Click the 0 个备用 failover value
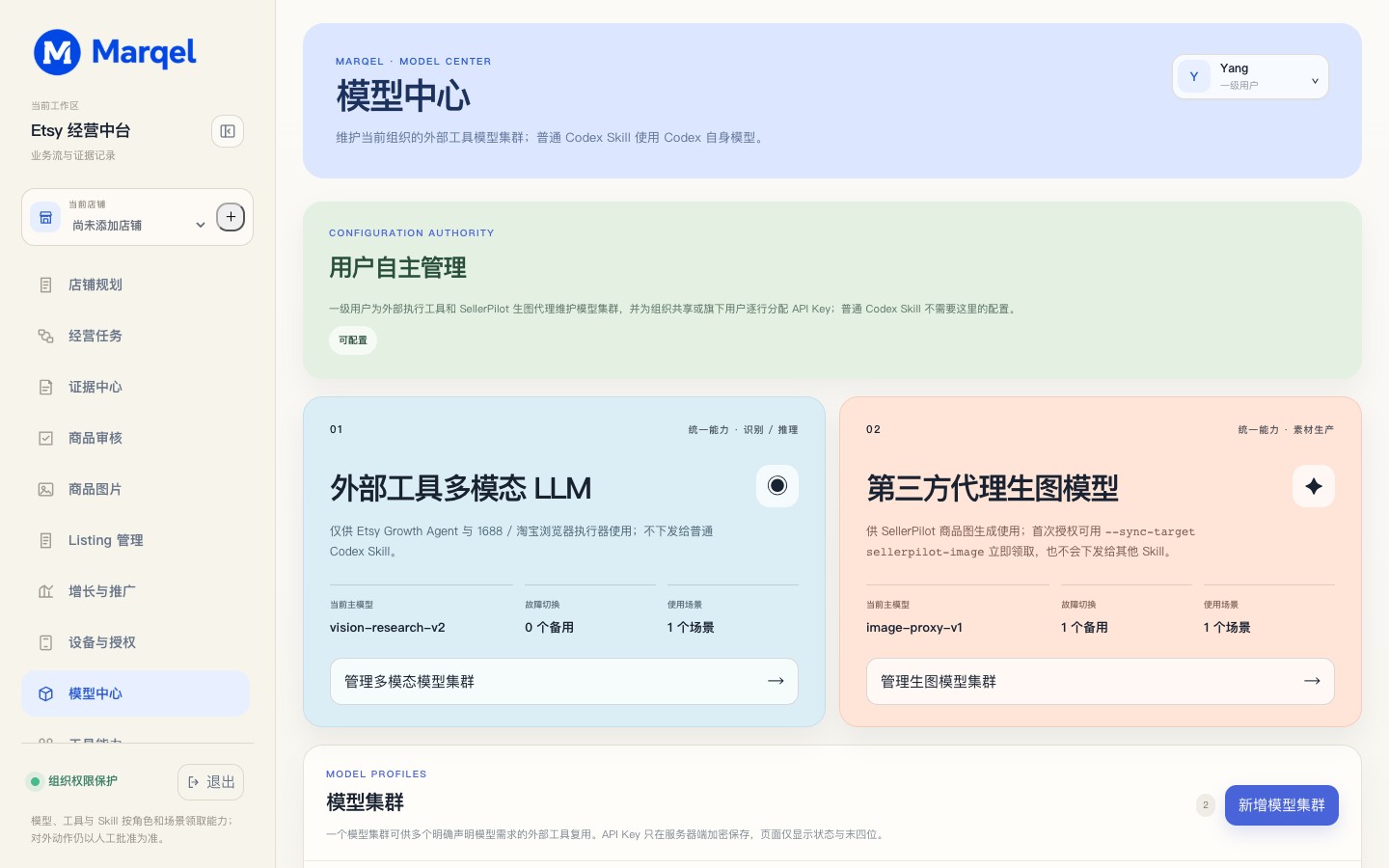The height and width of the screenshot is (868, 1389). point(549,627)
